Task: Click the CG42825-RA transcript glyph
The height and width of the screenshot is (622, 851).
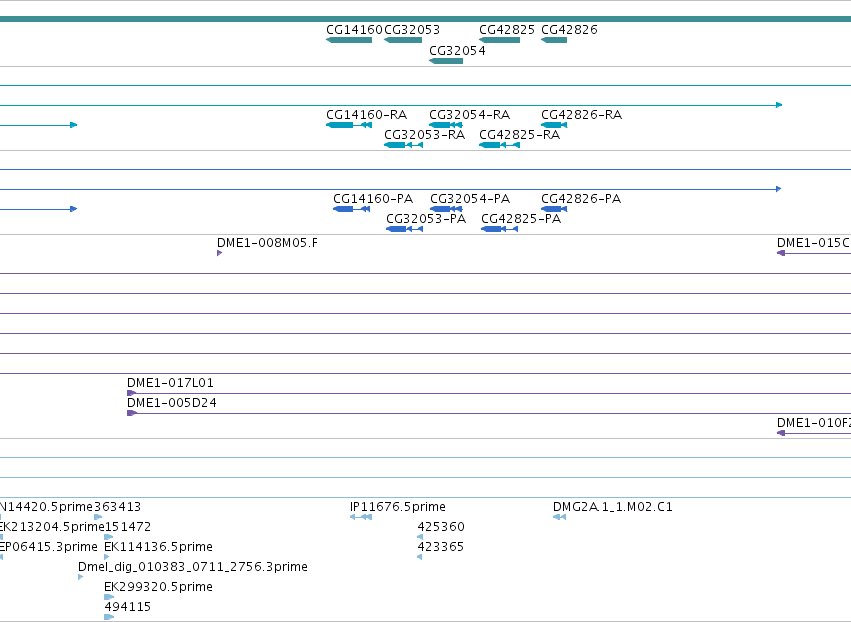Action: pos(499,145)
